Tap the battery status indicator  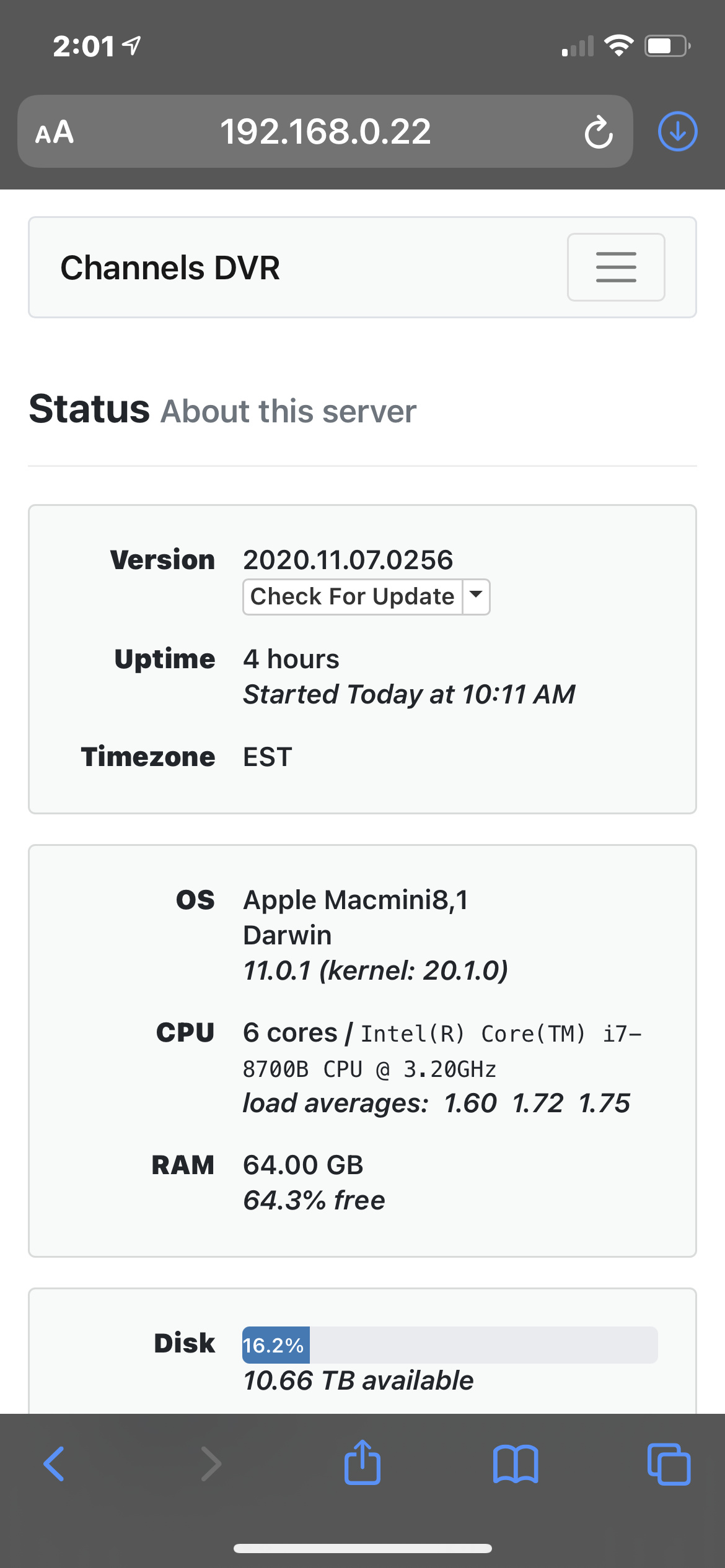(667, 46)
